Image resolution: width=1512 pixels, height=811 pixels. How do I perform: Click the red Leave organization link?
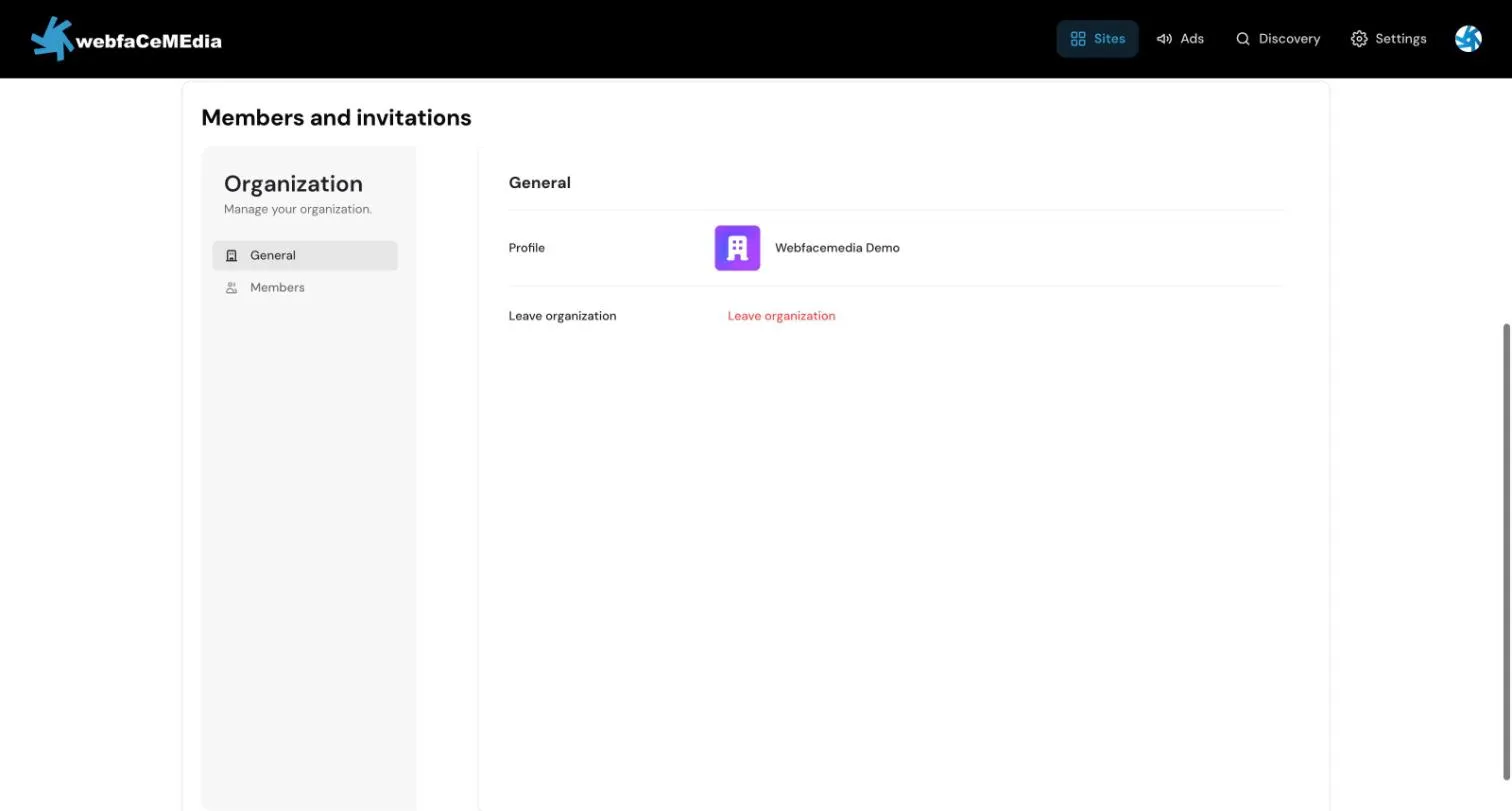(x=781, y=316)
